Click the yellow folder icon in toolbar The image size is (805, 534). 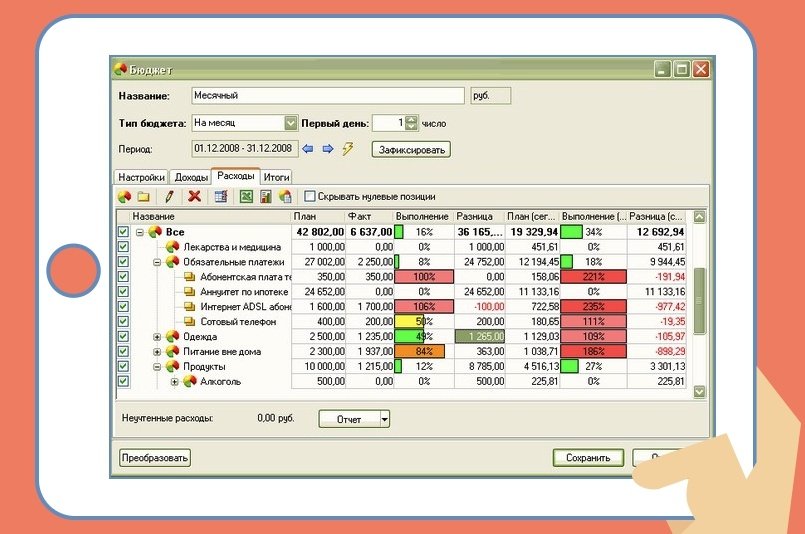pyautogui.click(x=143, y=197)
